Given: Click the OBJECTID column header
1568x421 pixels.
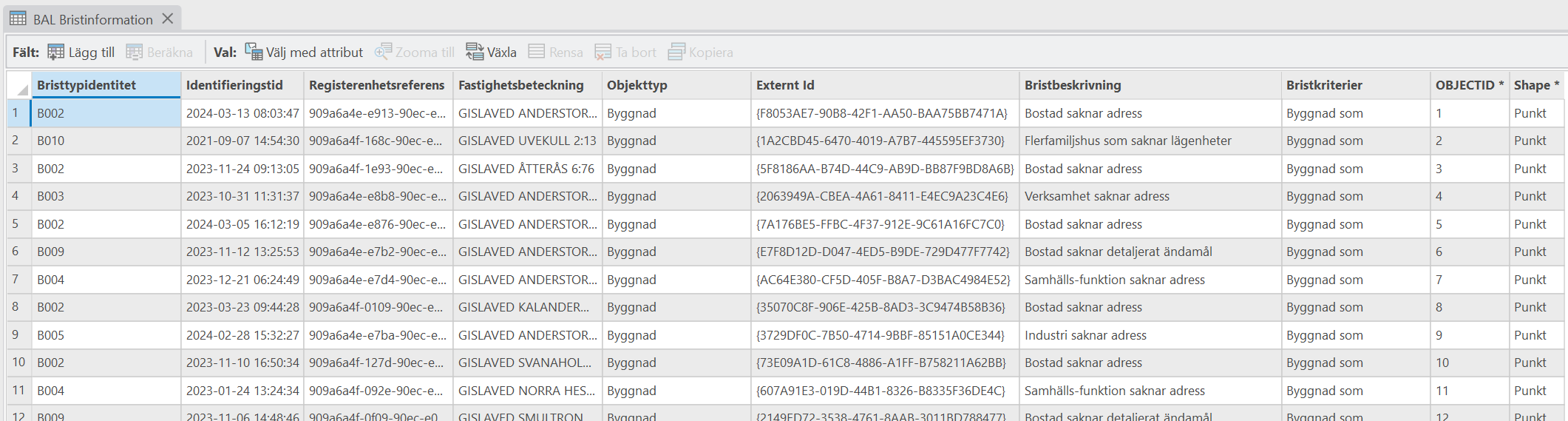Looking at the screenshot, I should [x=1465, y=85].
